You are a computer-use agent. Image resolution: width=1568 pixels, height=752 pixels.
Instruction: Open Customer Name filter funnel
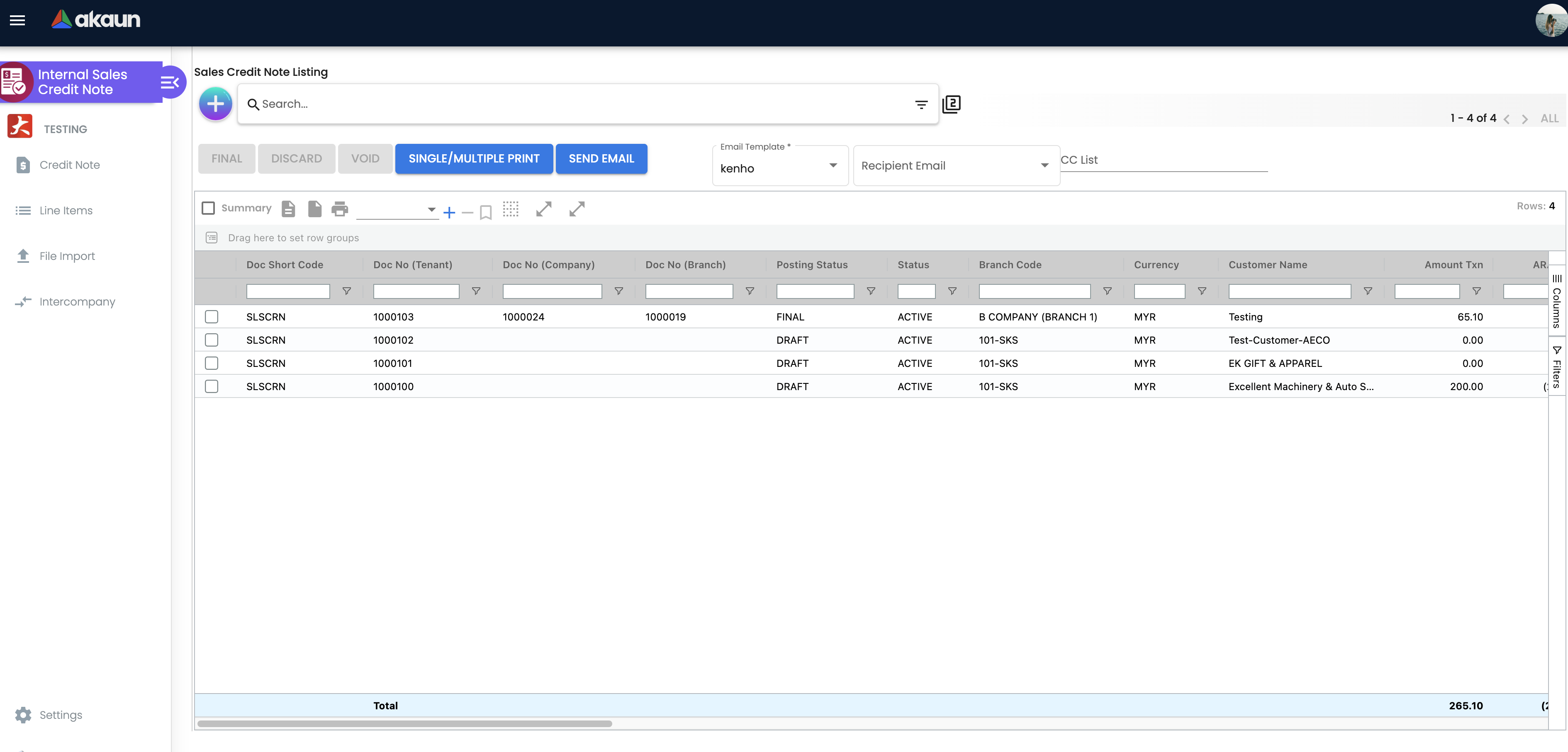tap(1368, 291)
